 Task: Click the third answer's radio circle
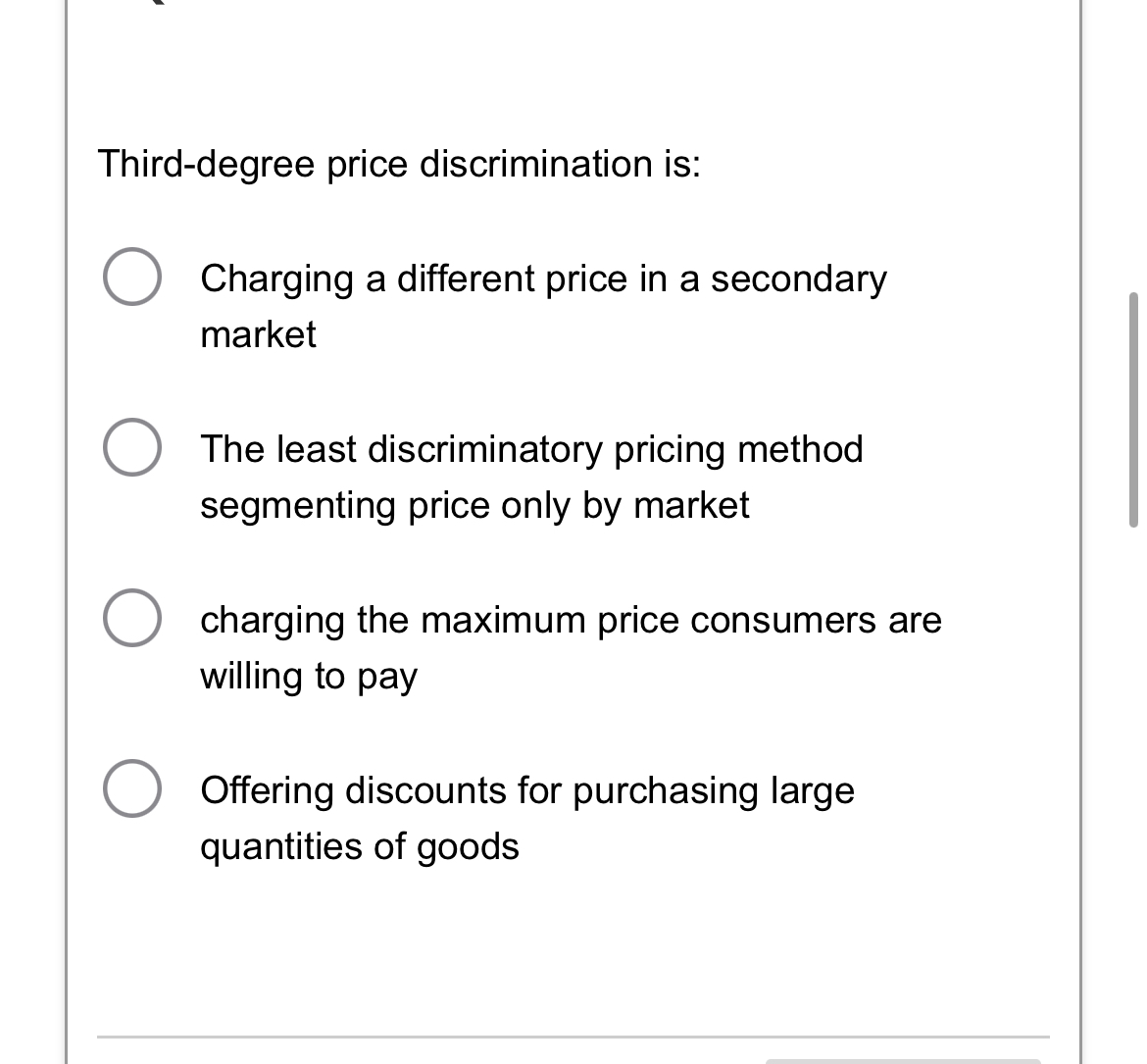coord(131,620)
